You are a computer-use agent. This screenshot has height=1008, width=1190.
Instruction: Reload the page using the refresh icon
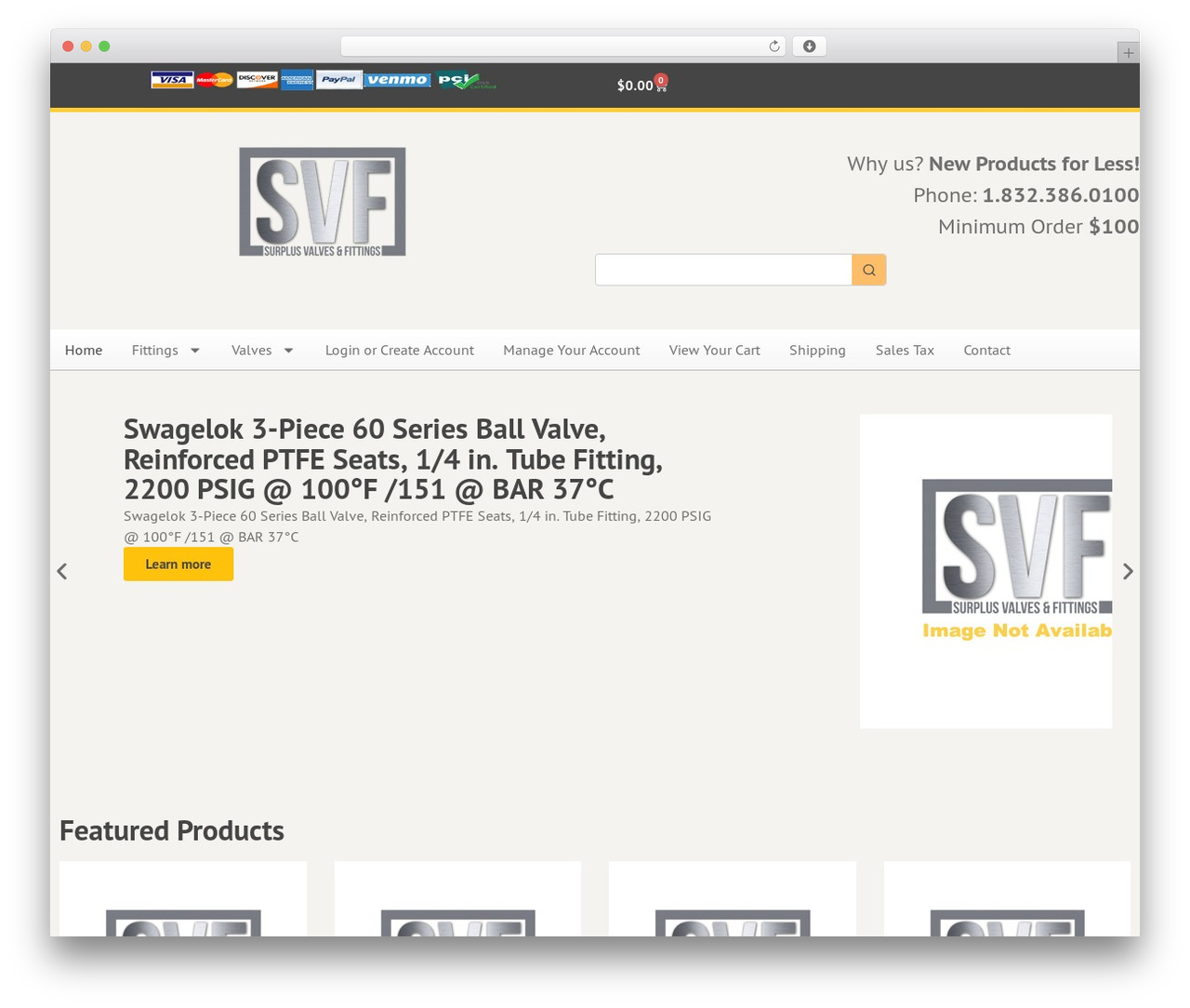pos(774,46)
